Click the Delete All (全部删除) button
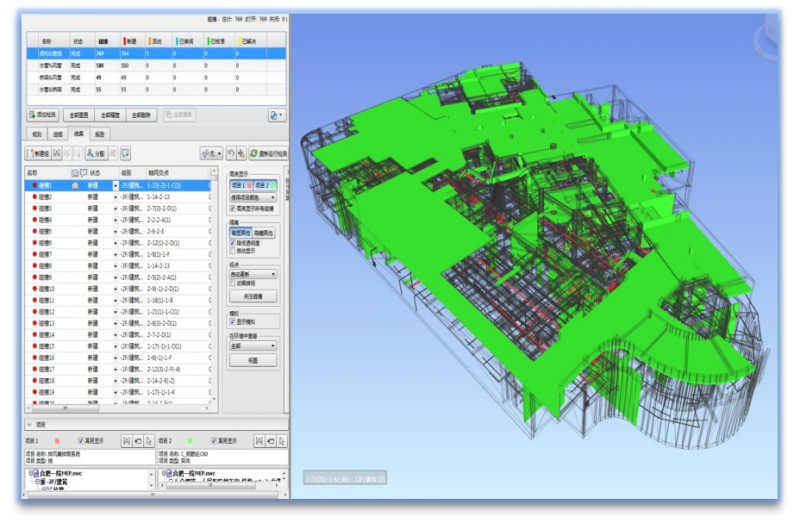The width and height of the screenshot is (800, 529). point(142,115)
